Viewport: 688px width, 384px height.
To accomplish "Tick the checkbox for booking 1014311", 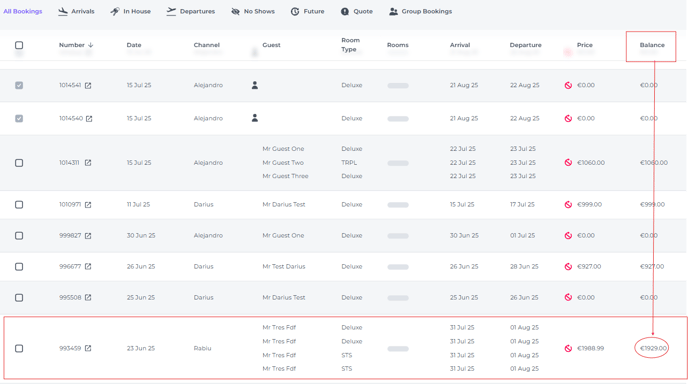I will (x=19, y=163).
